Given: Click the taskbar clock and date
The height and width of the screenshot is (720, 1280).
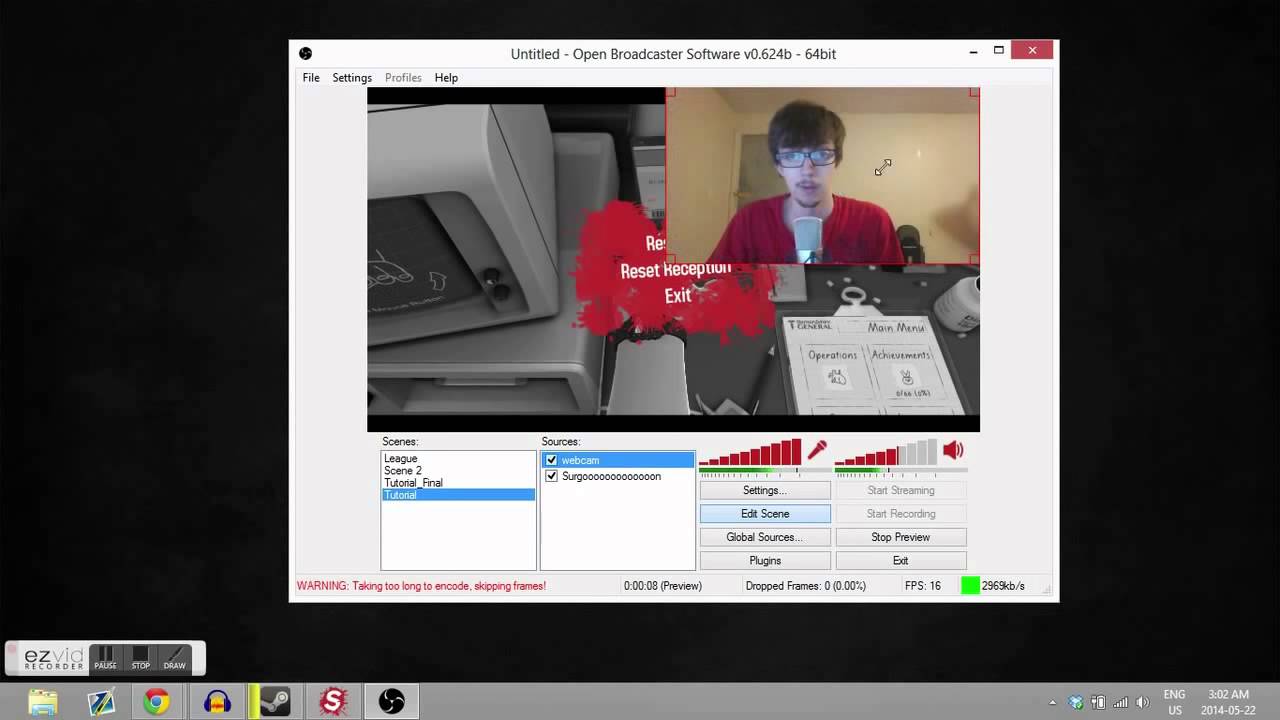Looking at the screenshot, I should point(1227,702).
